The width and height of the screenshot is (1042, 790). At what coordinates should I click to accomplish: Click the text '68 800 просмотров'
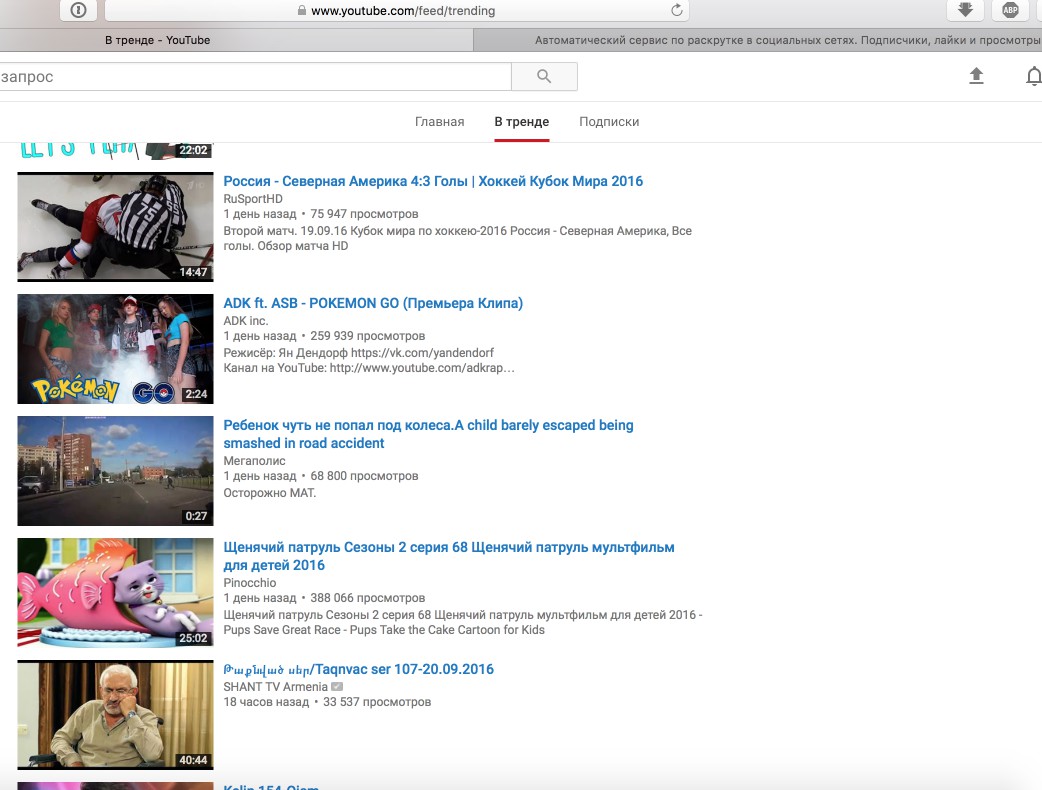click(x=364, y=476)
